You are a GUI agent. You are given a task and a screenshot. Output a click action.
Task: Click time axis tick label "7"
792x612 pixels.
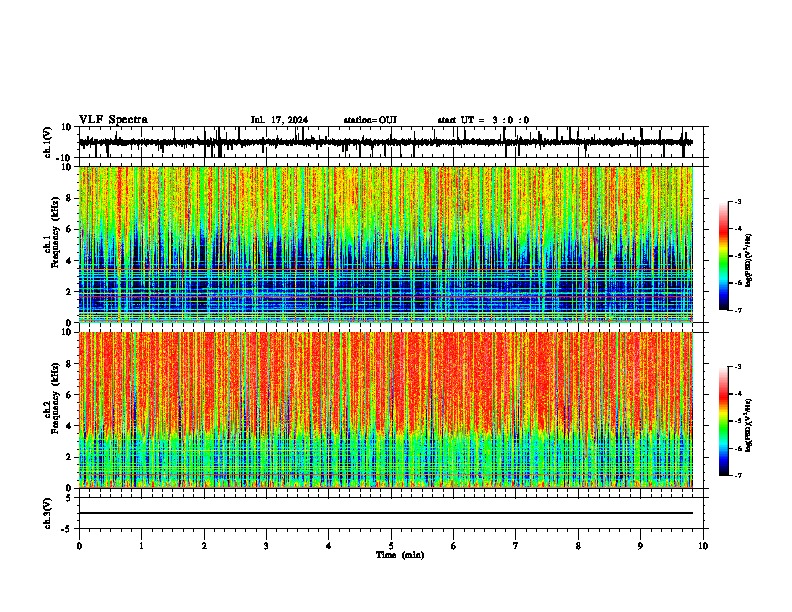516,546
